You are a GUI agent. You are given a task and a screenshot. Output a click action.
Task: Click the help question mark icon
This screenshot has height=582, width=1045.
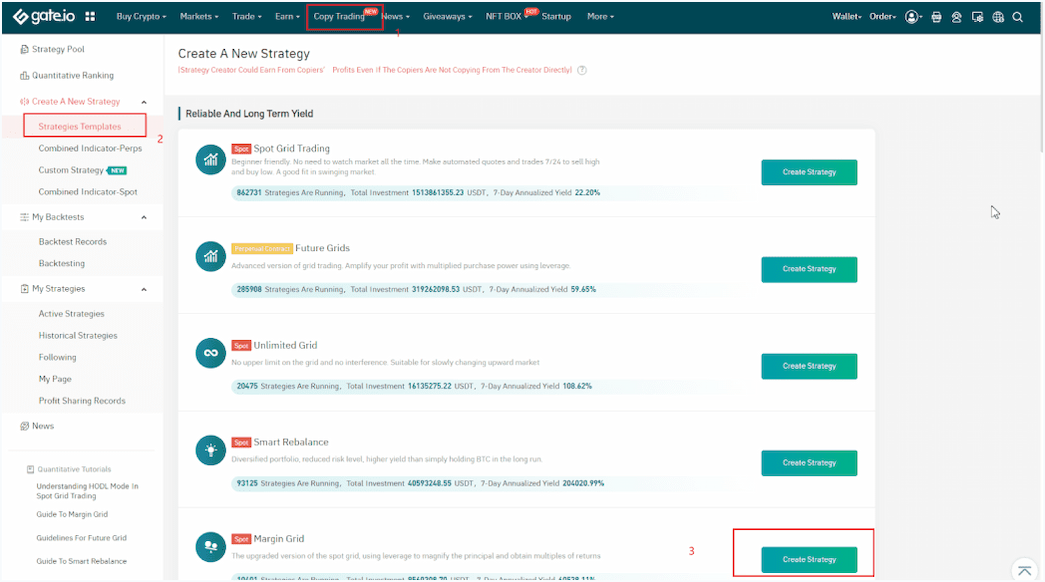click(582, 70)
